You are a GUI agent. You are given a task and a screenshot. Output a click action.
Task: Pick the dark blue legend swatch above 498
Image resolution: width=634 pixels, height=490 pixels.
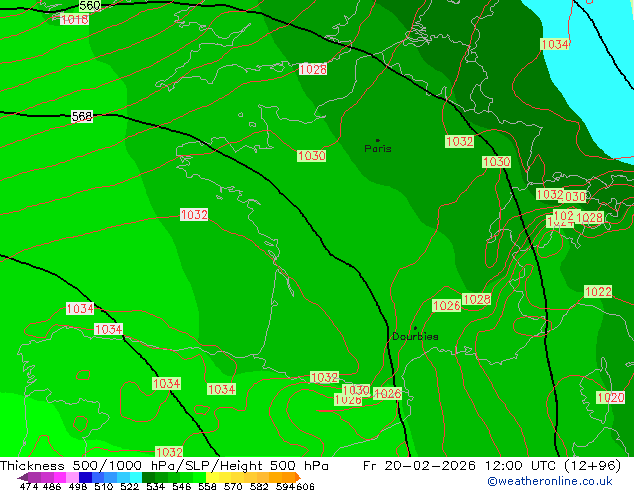[x=85, y=477]
